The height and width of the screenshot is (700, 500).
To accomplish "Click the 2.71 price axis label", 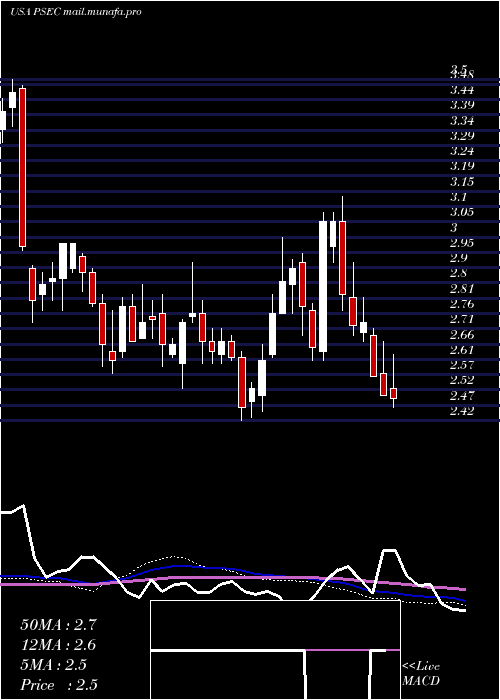I will (462, 319).
